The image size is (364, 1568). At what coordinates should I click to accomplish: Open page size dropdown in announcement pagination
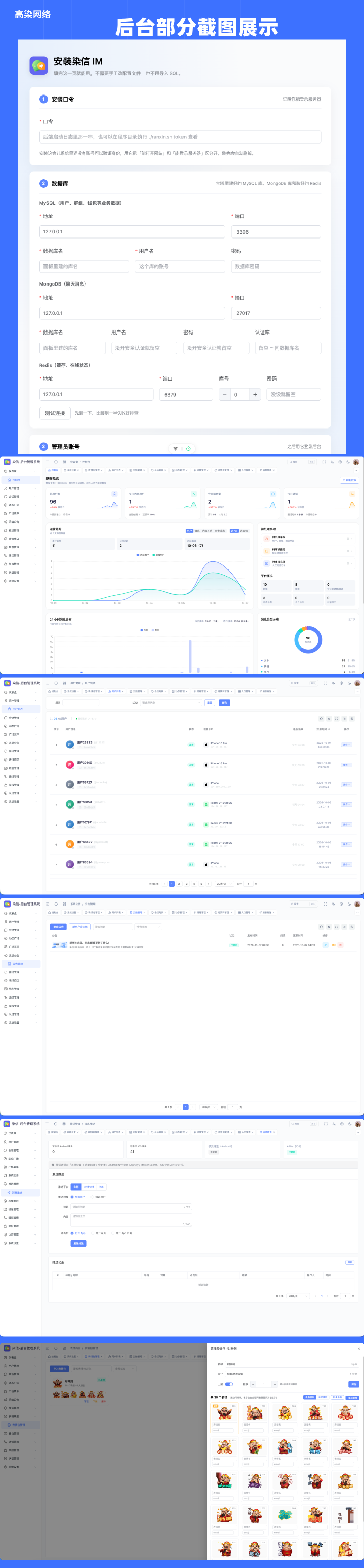pos(208,1107)
